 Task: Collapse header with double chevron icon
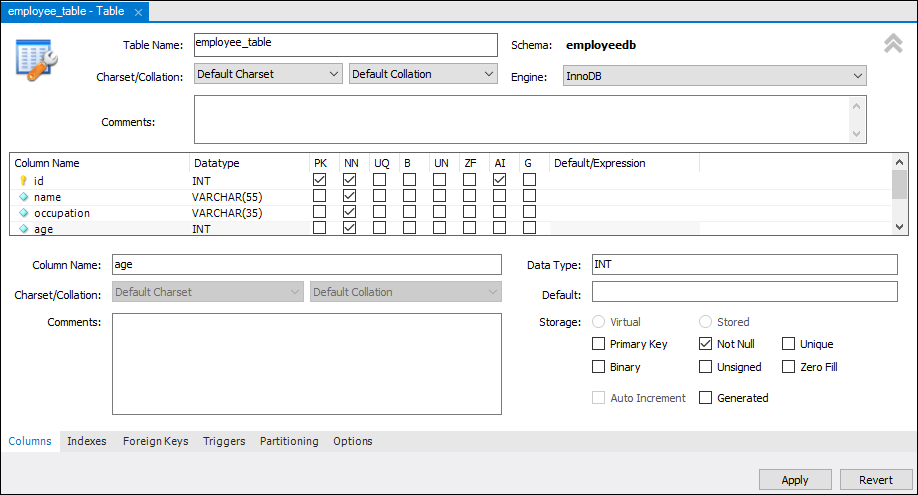(x=893, y=44)
